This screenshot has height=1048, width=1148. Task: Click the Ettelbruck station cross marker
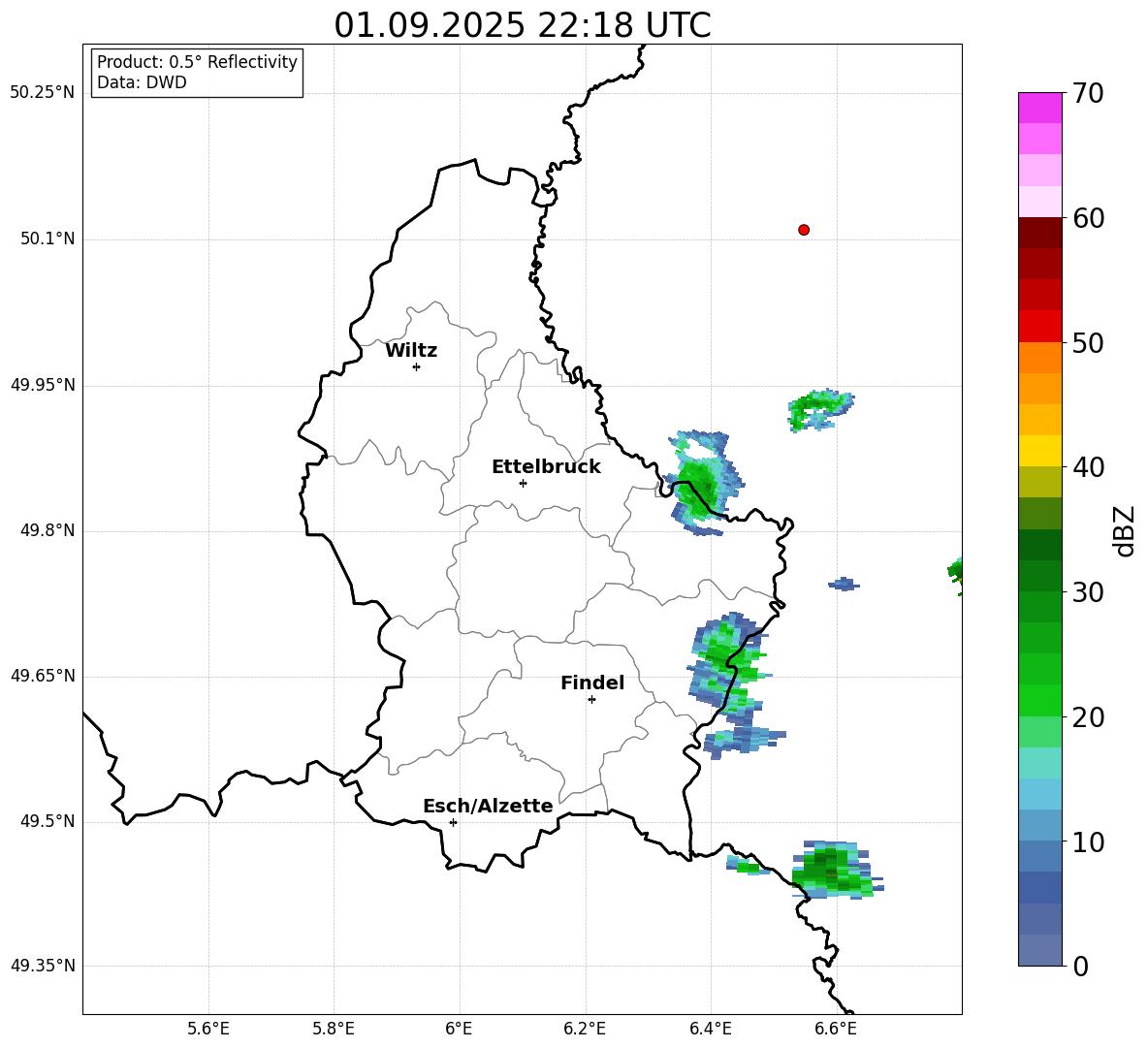[523, 483]
